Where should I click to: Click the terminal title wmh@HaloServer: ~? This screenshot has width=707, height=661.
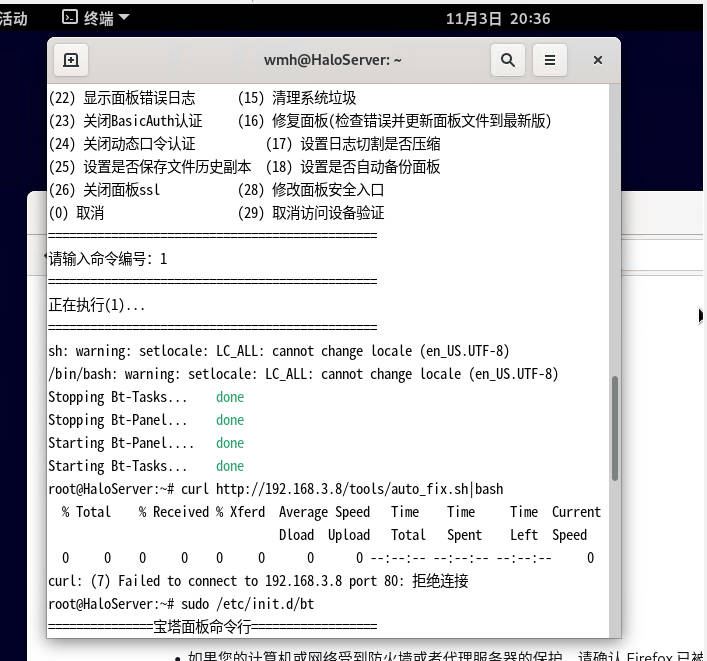pos(332,60)
